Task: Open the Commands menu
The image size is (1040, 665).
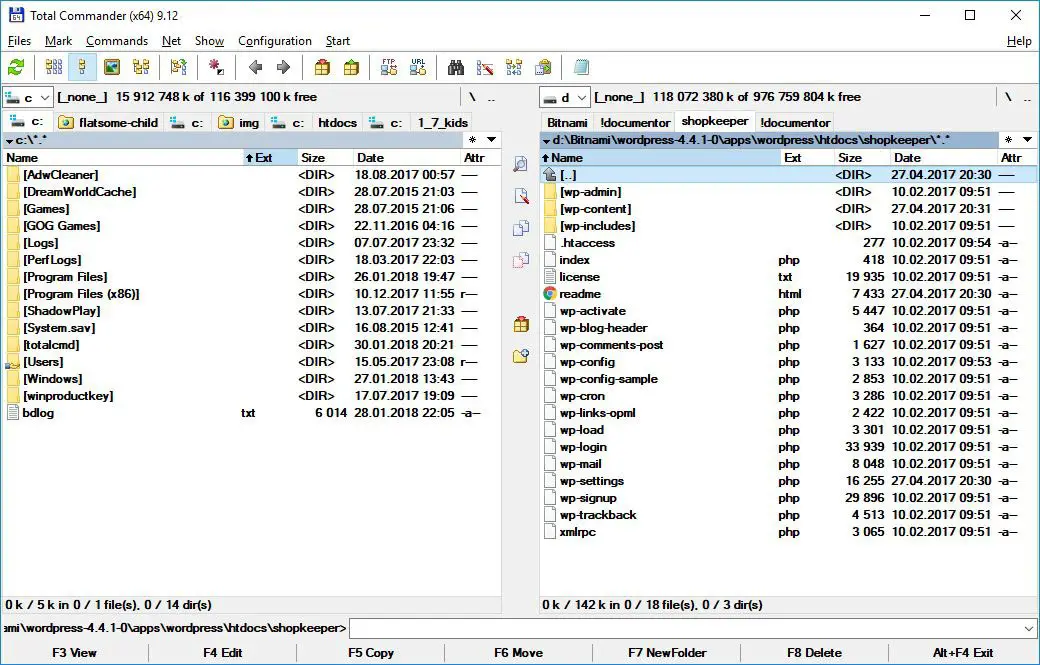Action: pos(117,41)
